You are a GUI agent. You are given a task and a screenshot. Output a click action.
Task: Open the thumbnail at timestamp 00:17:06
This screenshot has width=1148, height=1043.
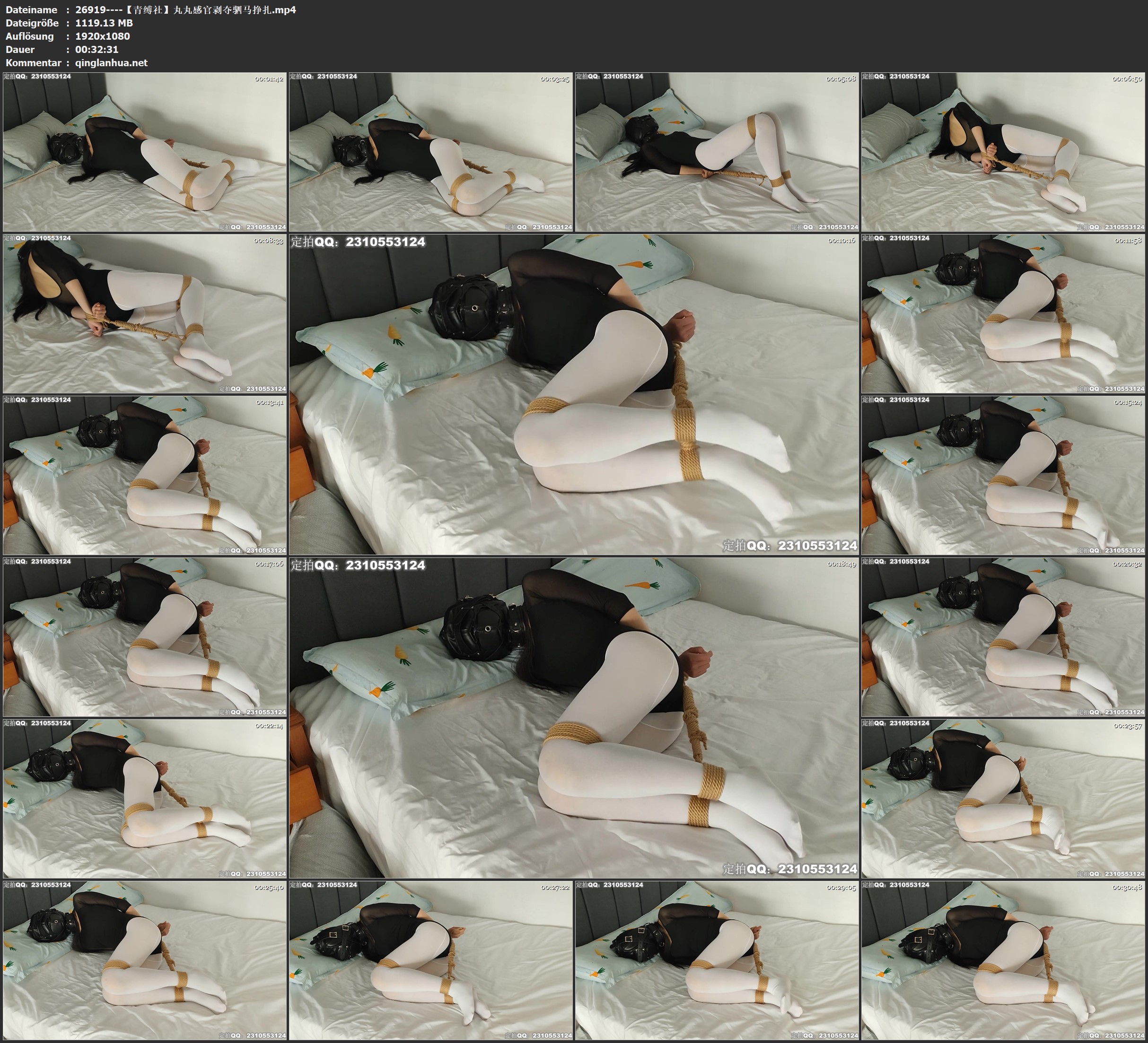145,636
